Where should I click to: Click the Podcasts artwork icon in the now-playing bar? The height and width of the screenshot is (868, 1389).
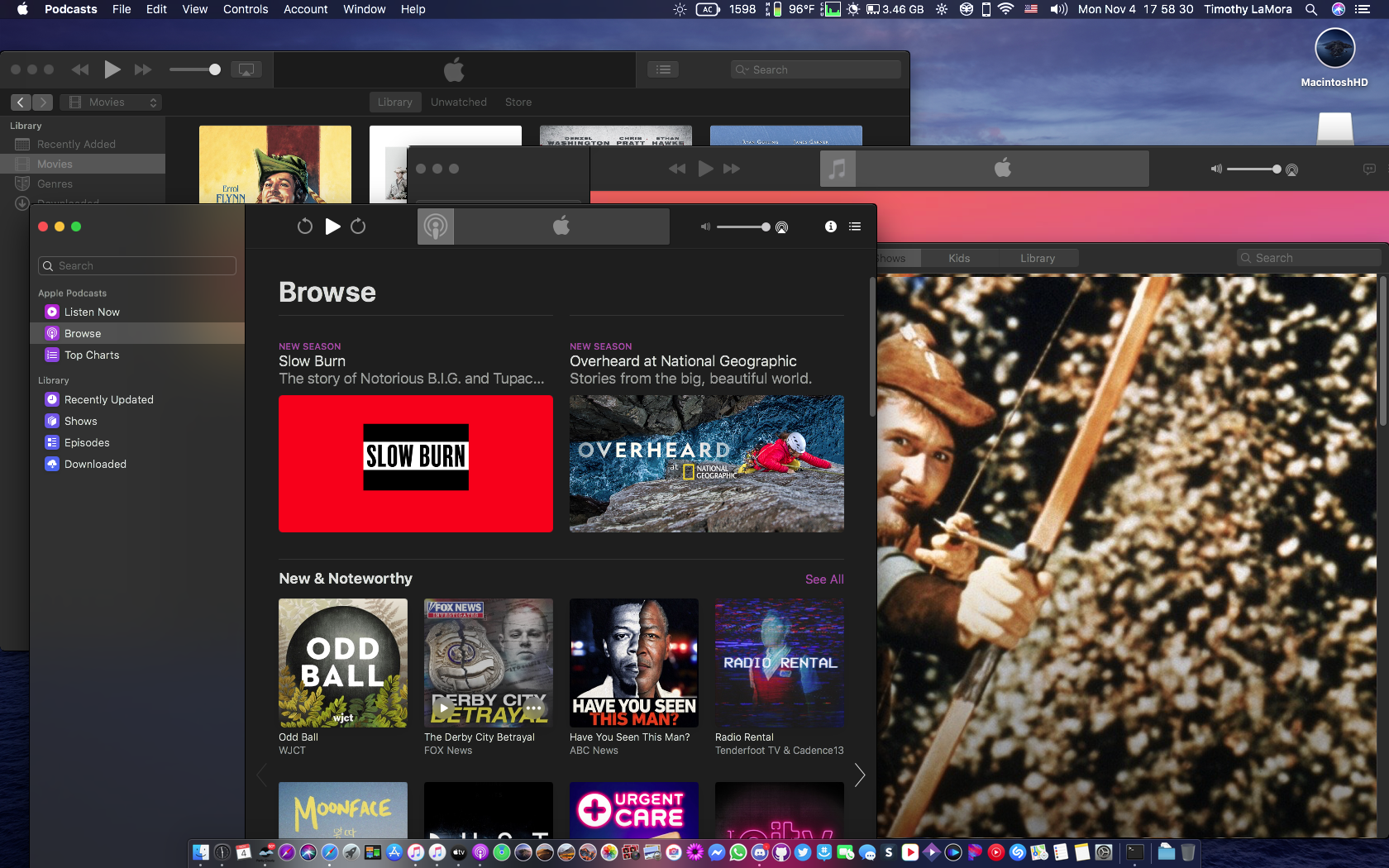436,227
